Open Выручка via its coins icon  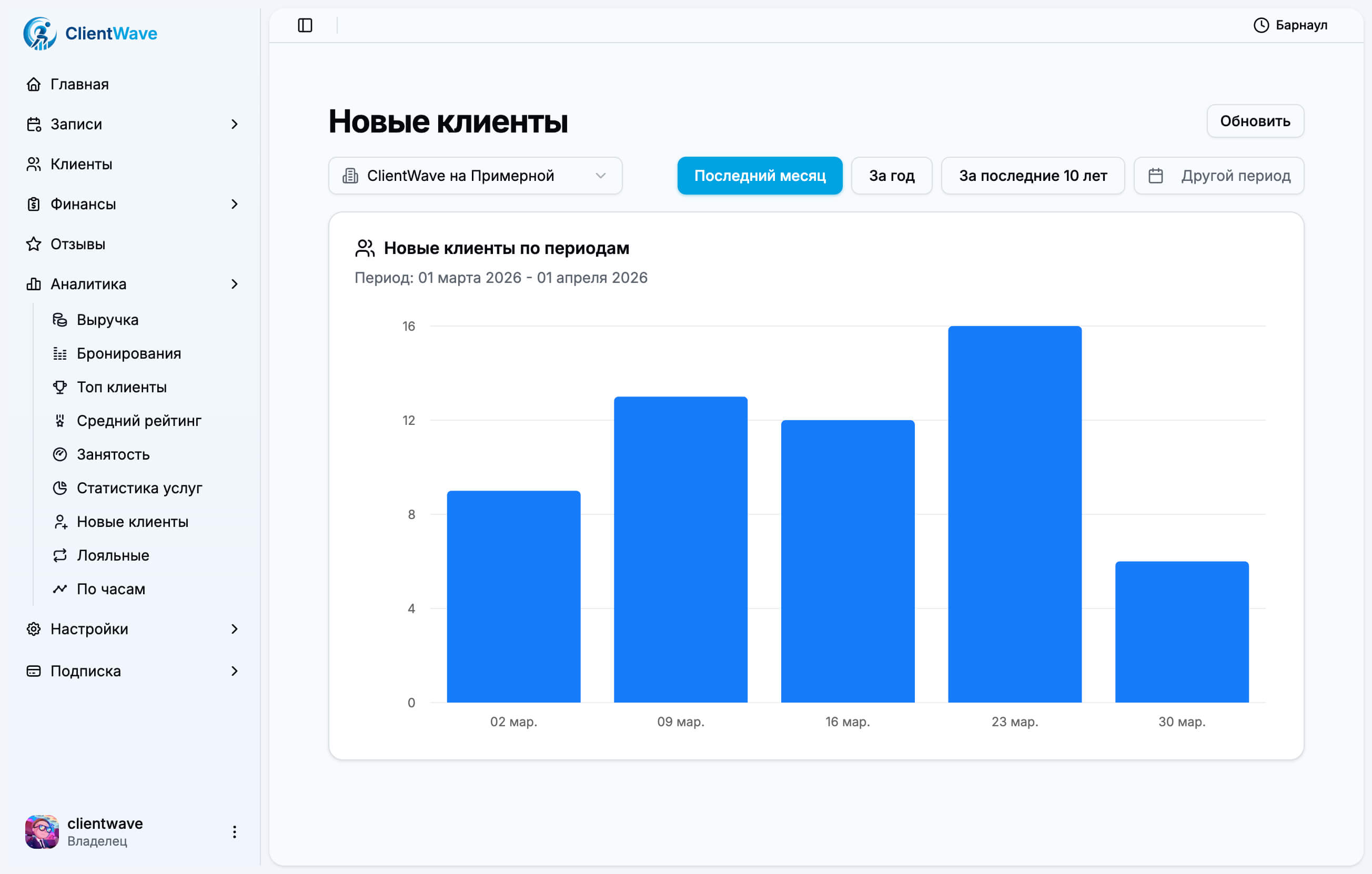(x=60, y=319)
